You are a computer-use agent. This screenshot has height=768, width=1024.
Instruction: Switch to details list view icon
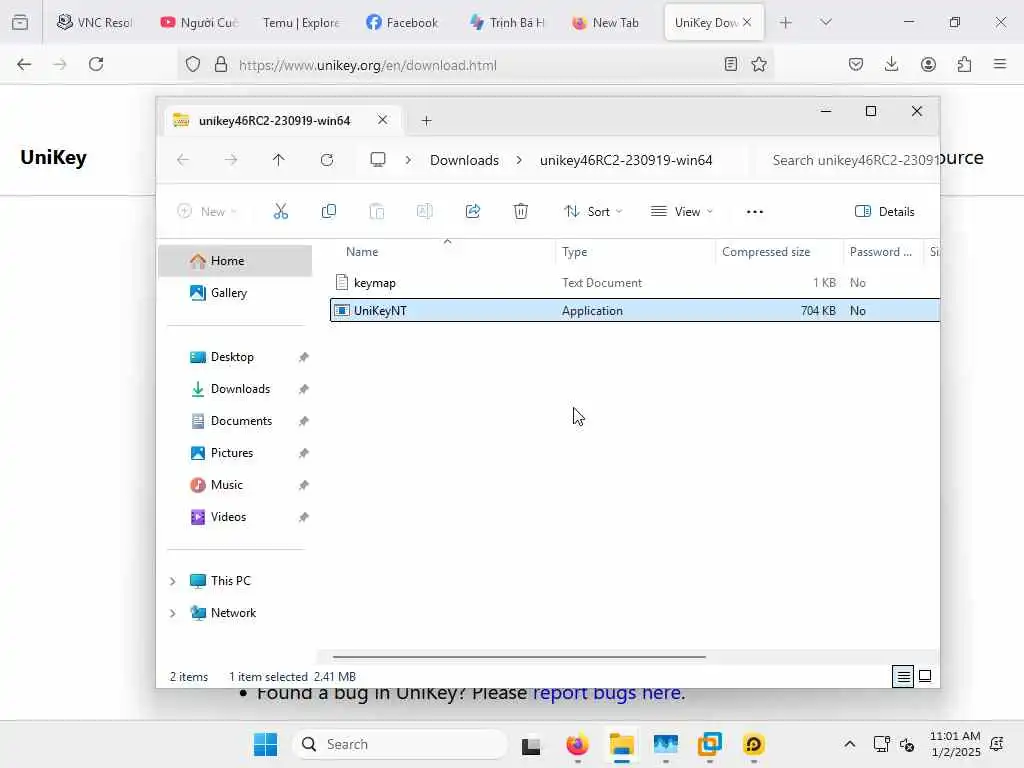[903, 677]
